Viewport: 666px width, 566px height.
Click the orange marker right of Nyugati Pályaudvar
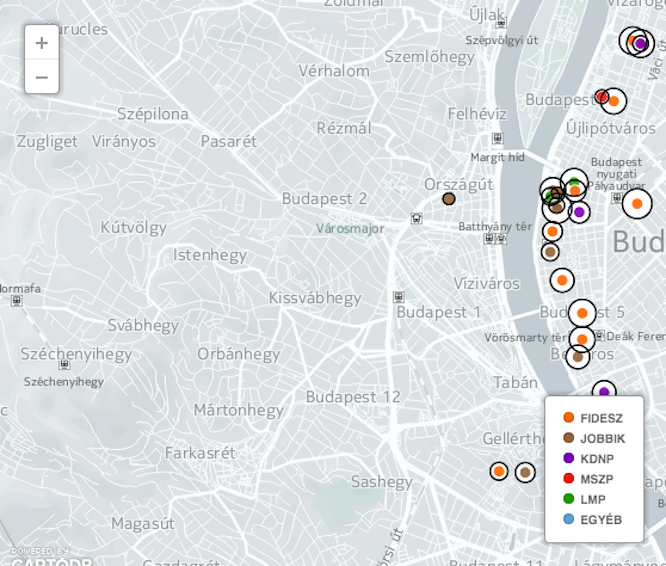pos(637,204)
